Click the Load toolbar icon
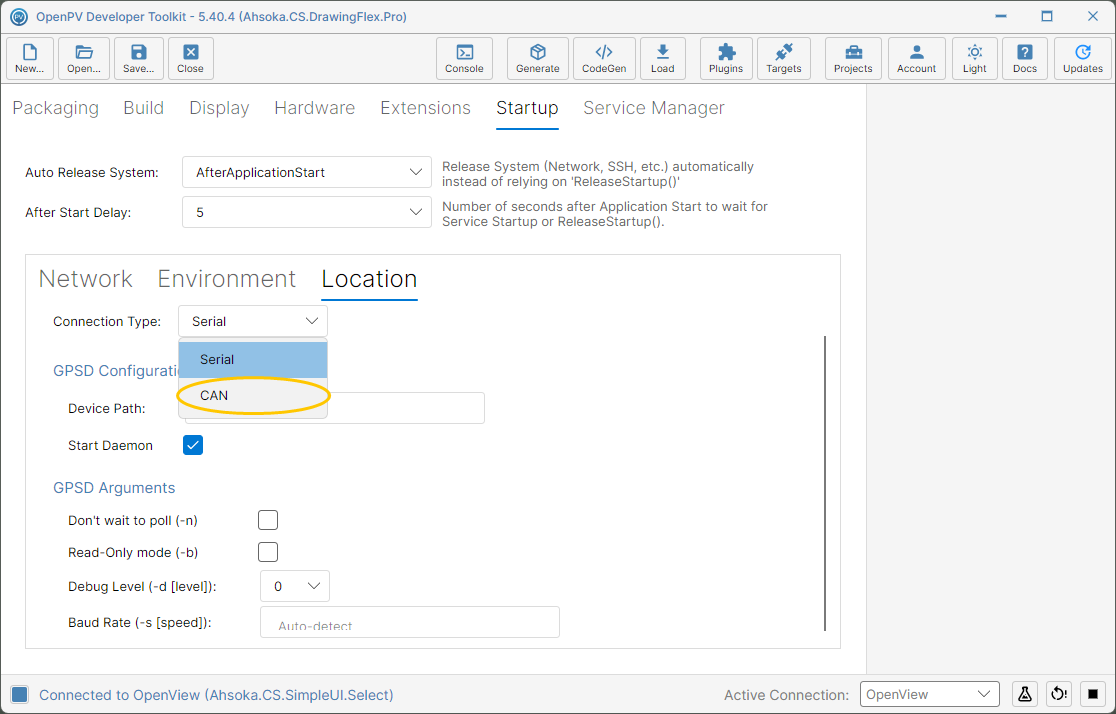 point(663,58)
